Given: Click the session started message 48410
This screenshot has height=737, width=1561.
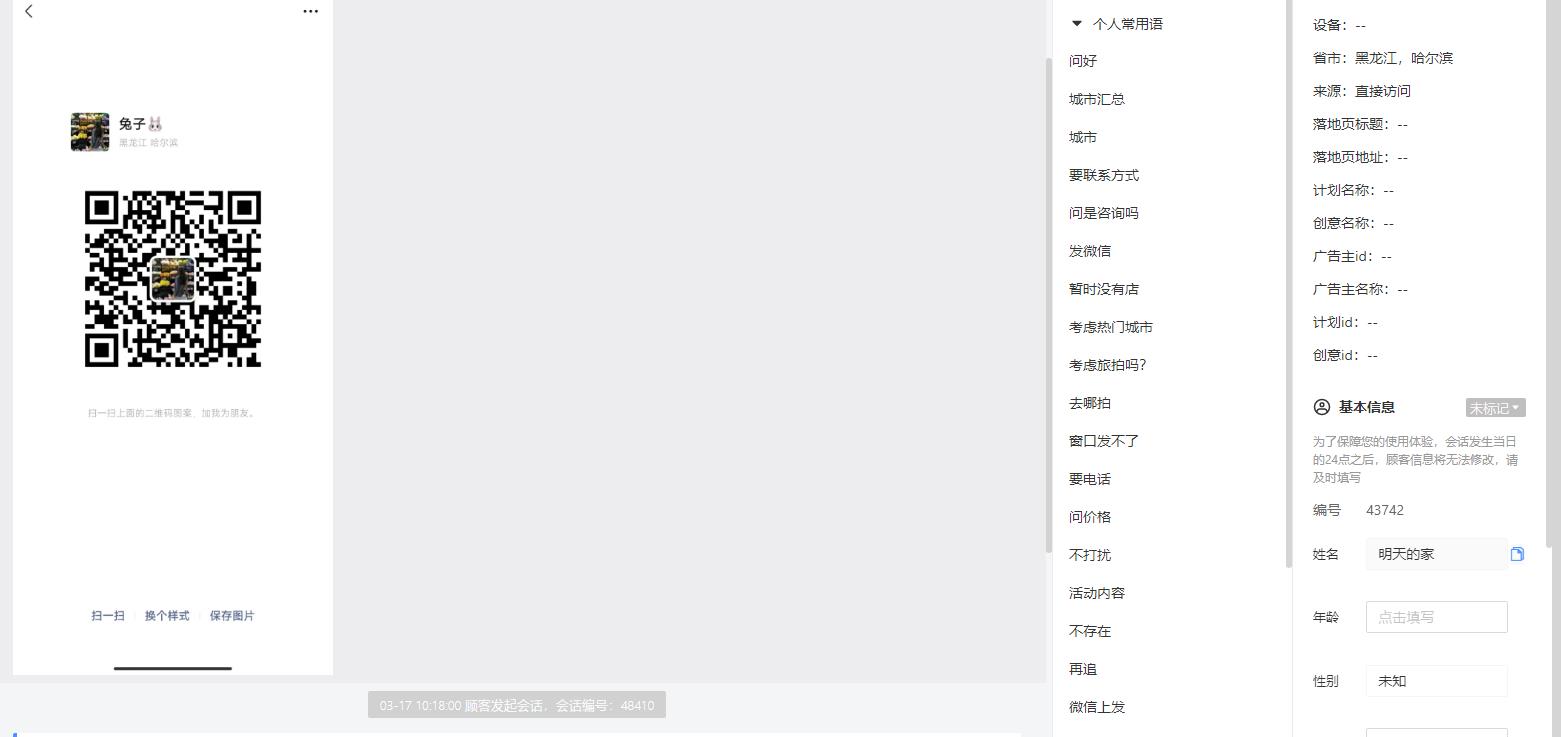Looking at the screenshot, I should [x=517, y=705].
